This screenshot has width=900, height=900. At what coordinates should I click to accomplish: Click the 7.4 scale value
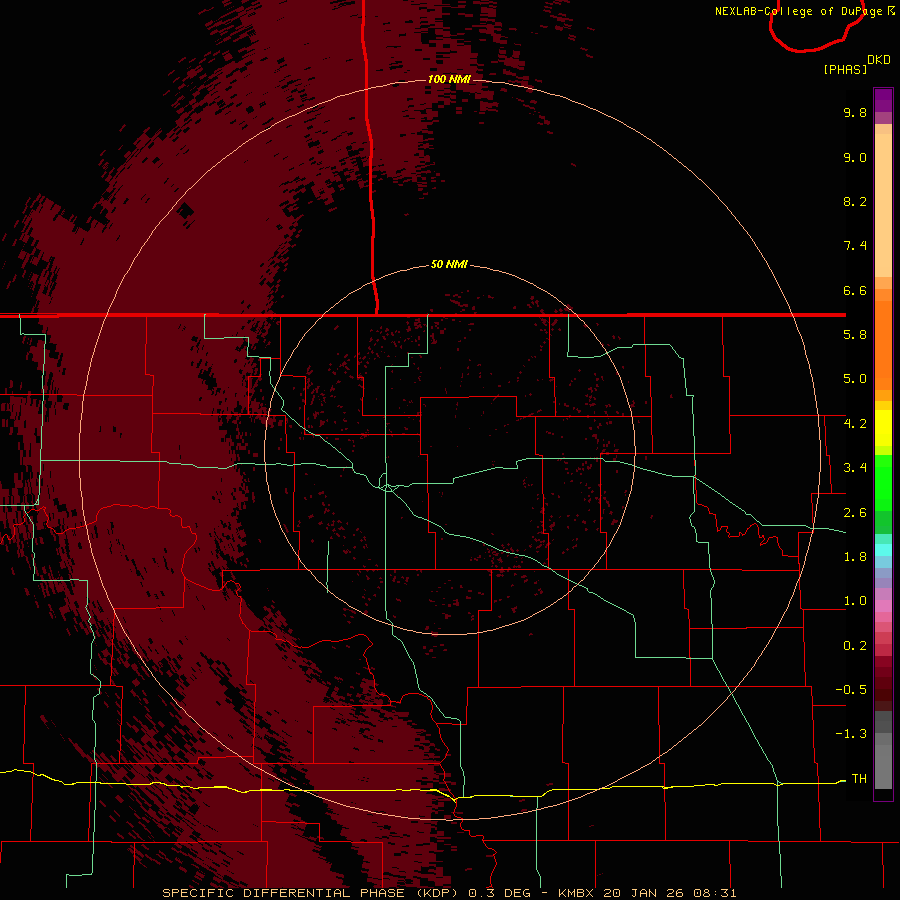coord(855,246)
